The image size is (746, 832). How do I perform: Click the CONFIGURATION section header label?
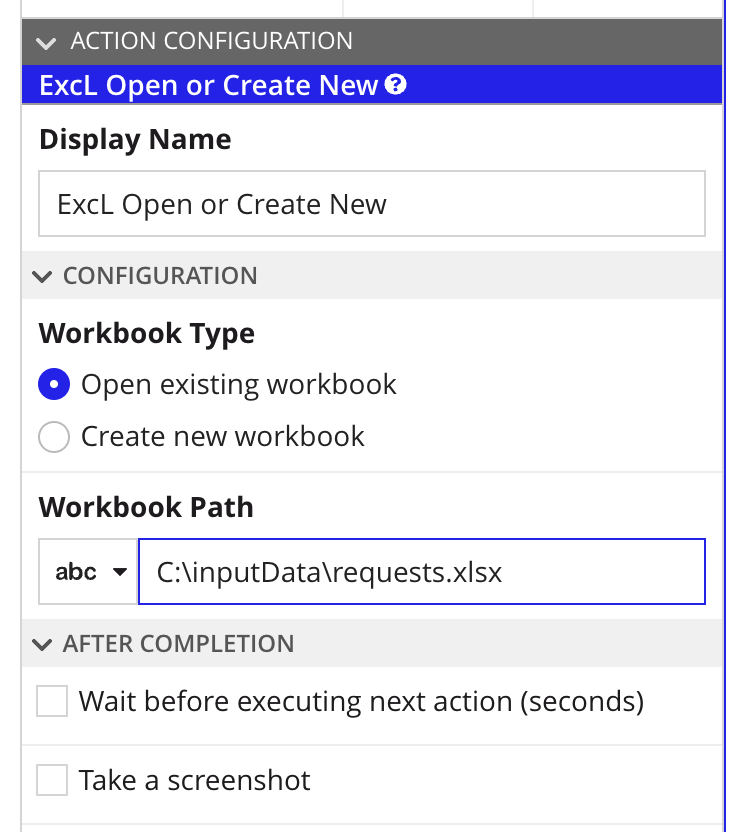160,276
